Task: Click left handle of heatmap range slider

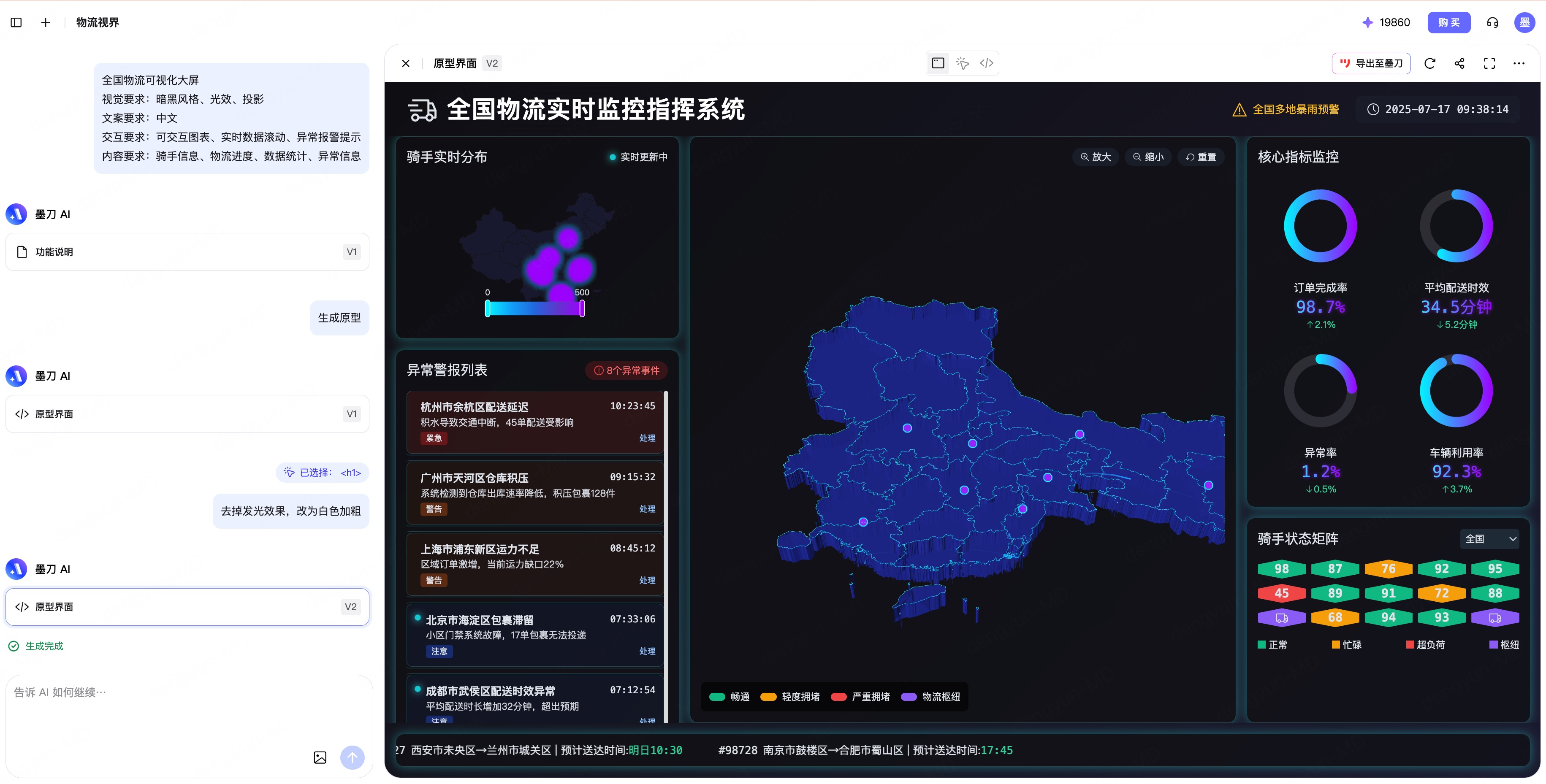Action: (x=487, y=308)
